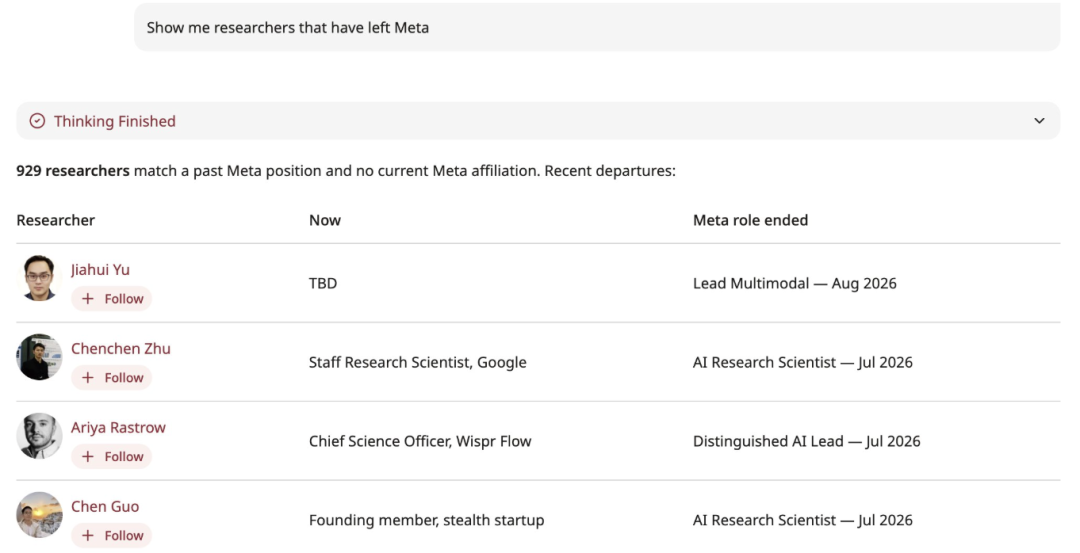Click the Now column header

(x=324, y=220)
